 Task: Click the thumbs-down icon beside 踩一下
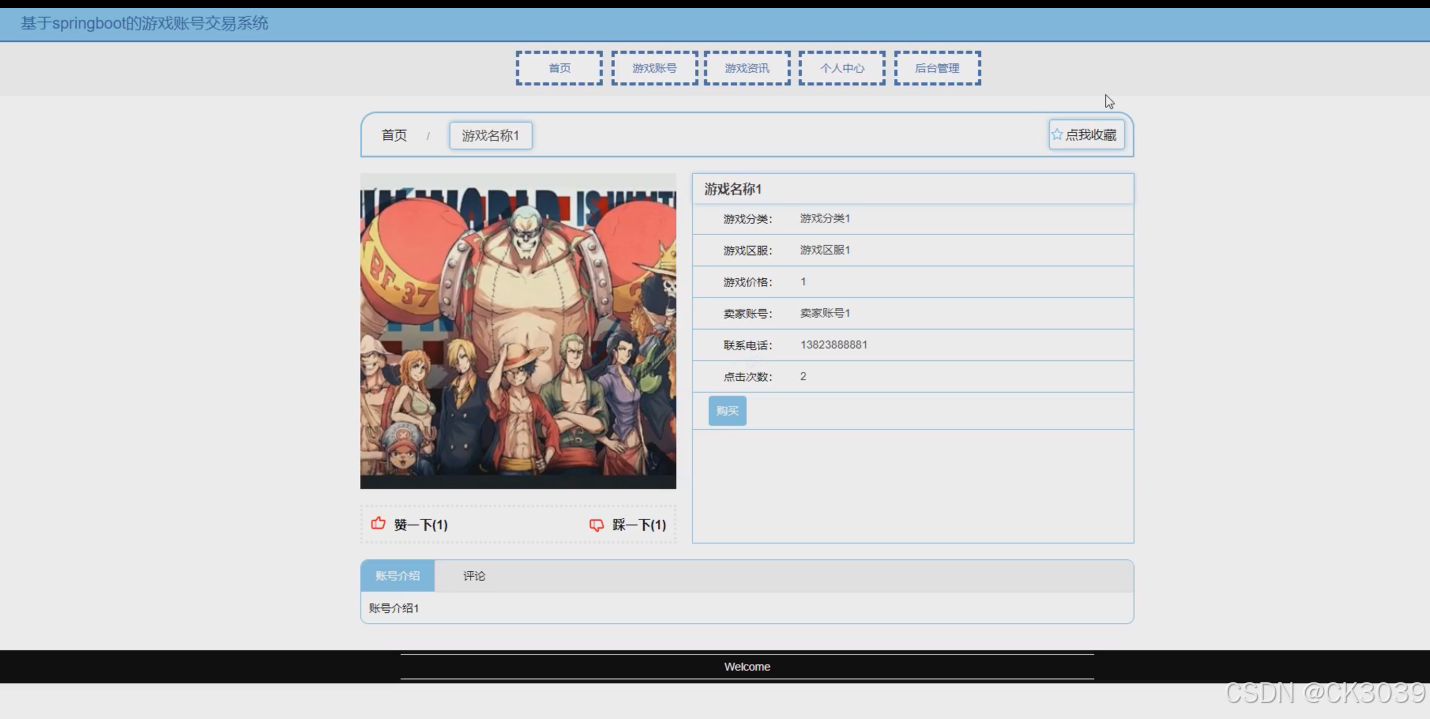tap(596, 523)
